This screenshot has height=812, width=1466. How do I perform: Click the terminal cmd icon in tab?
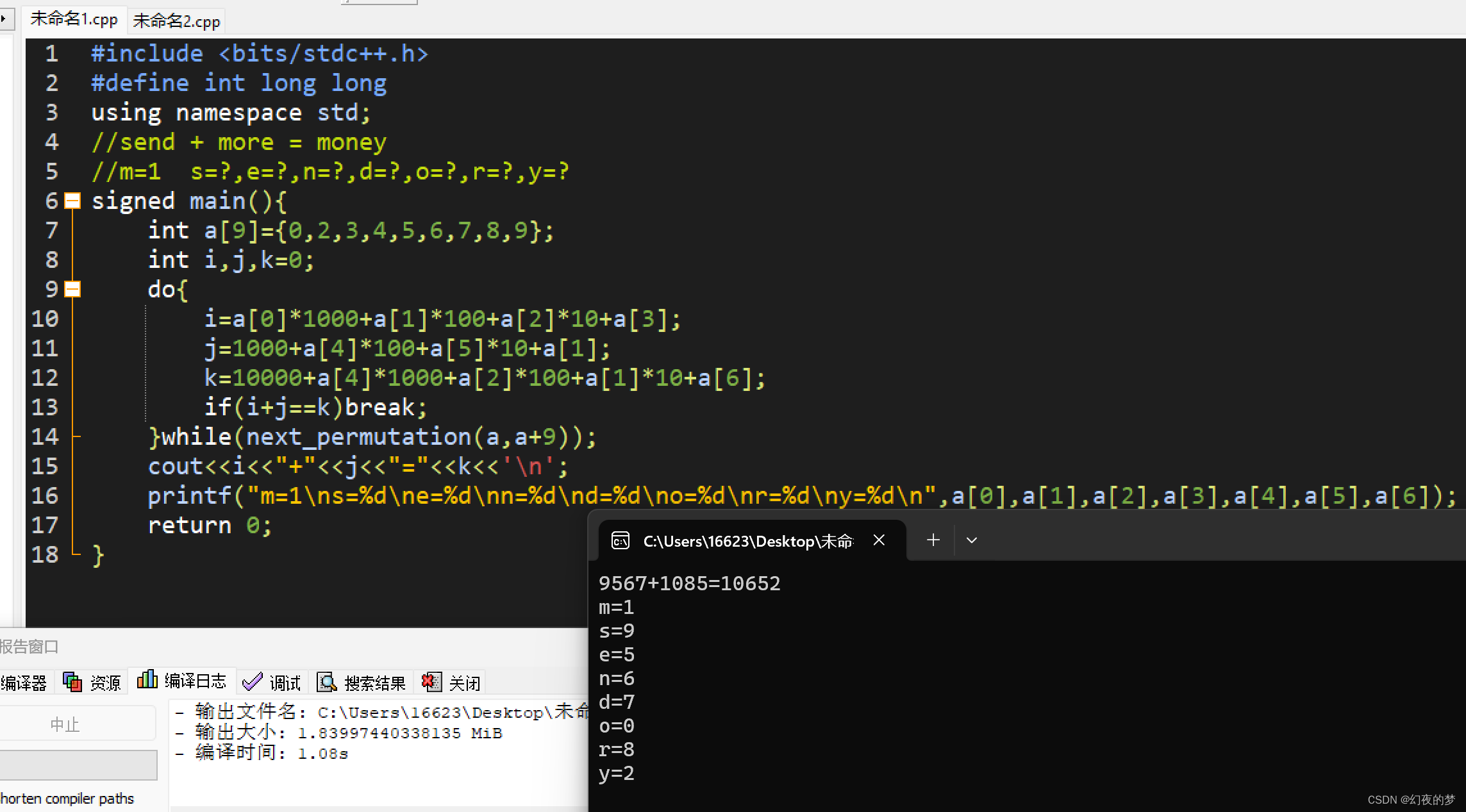(x=621, y=541)
